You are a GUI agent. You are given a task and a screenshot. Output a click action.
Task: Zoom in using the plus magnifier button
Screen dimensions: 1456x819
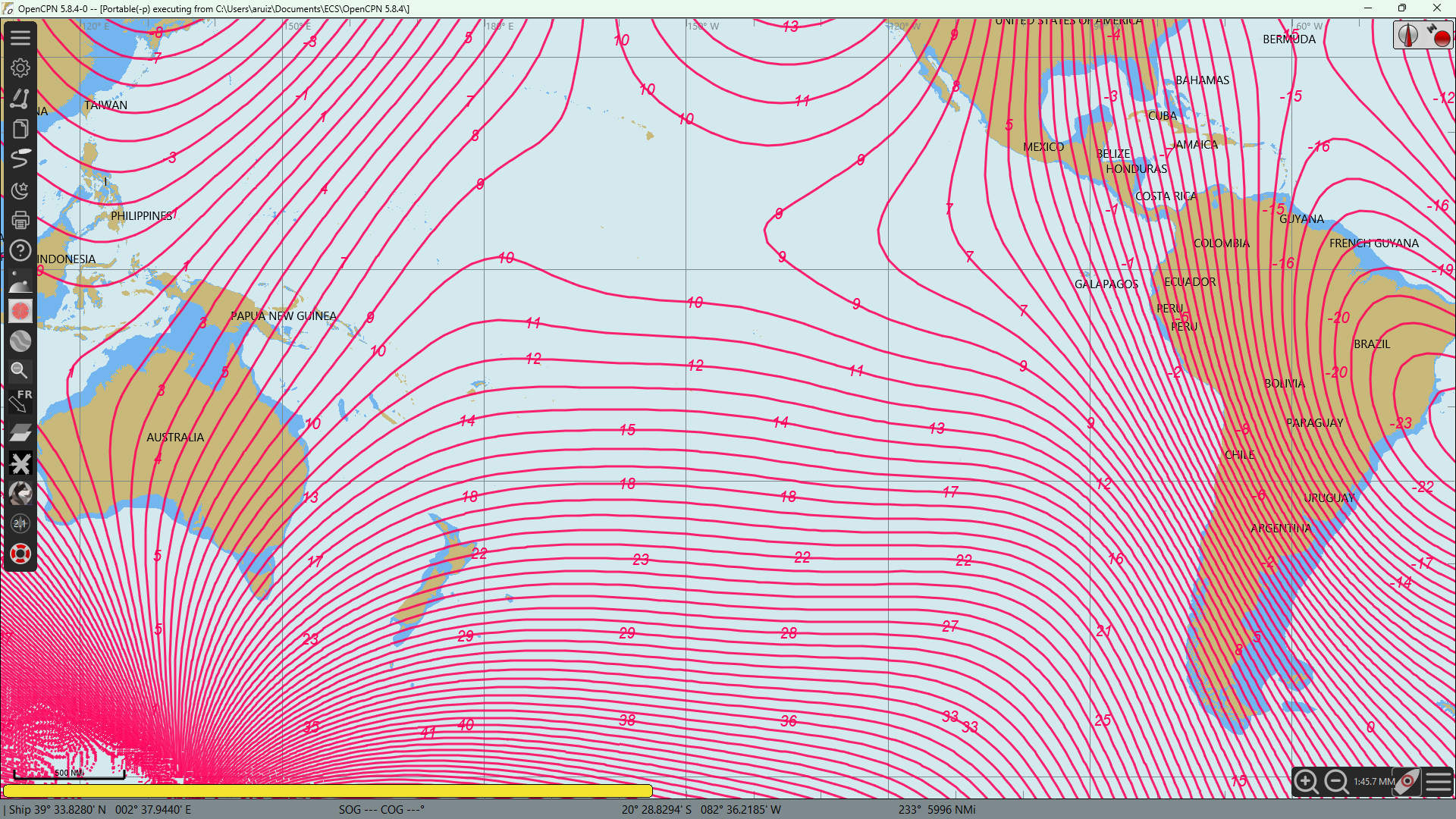coord(1306,781)
